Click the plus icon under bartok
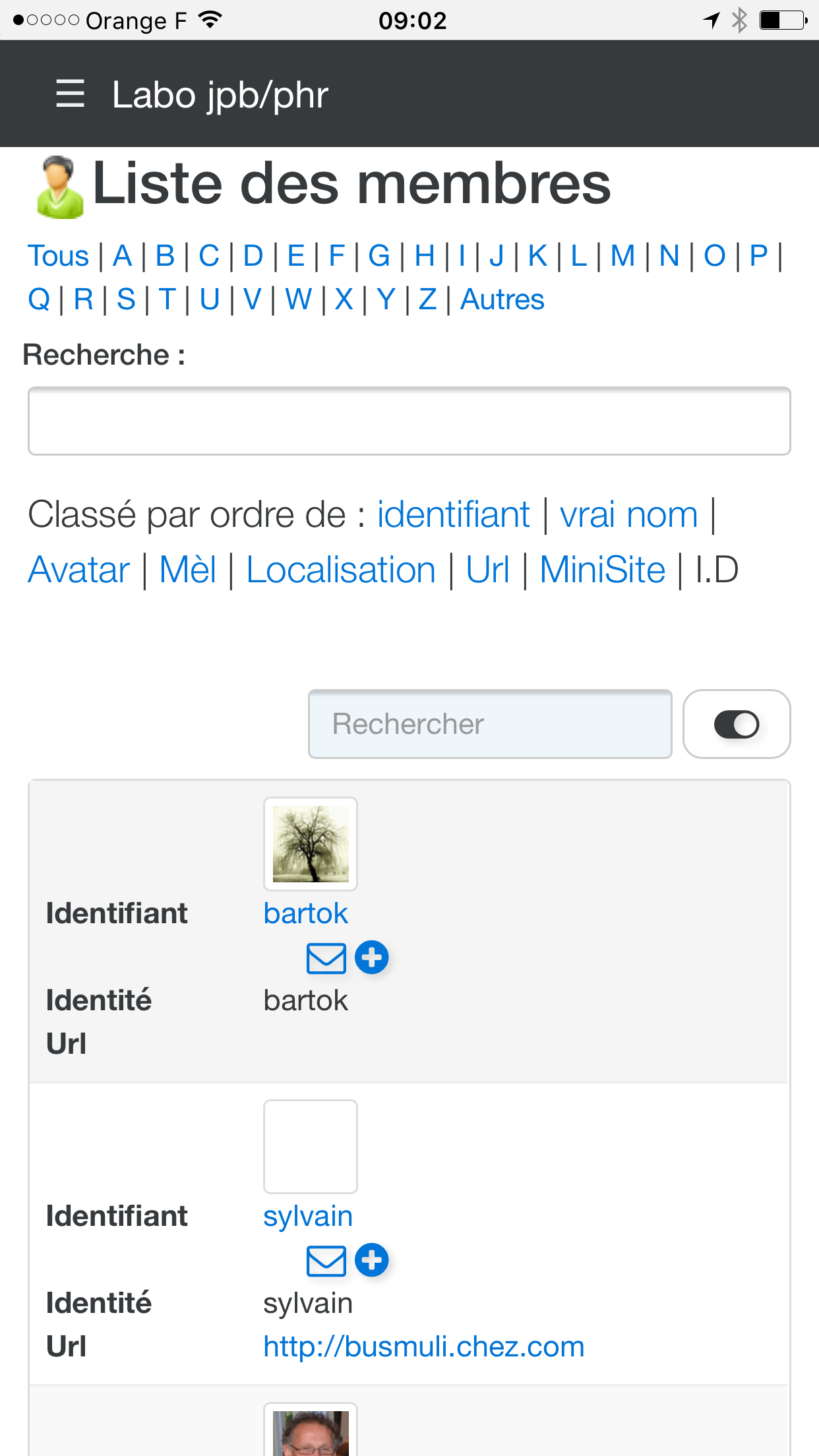The width and height of the screenshot is (819, 1456). (x=372, y=957)
